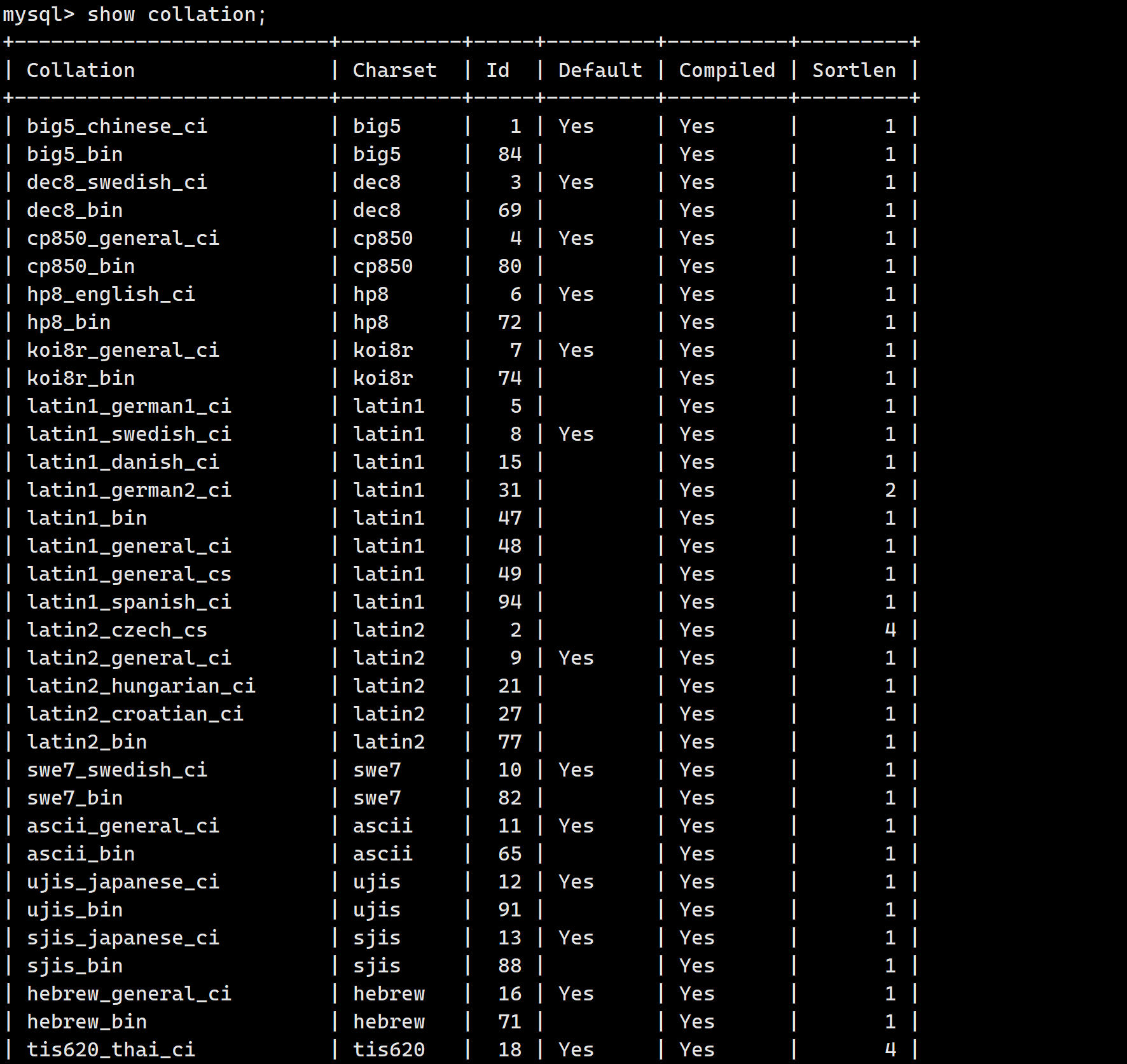Viewport: 1127px width, 1064px height.
Task: Click Compiled Yes in ascii_bin row
Action: (x=697, y=853)
